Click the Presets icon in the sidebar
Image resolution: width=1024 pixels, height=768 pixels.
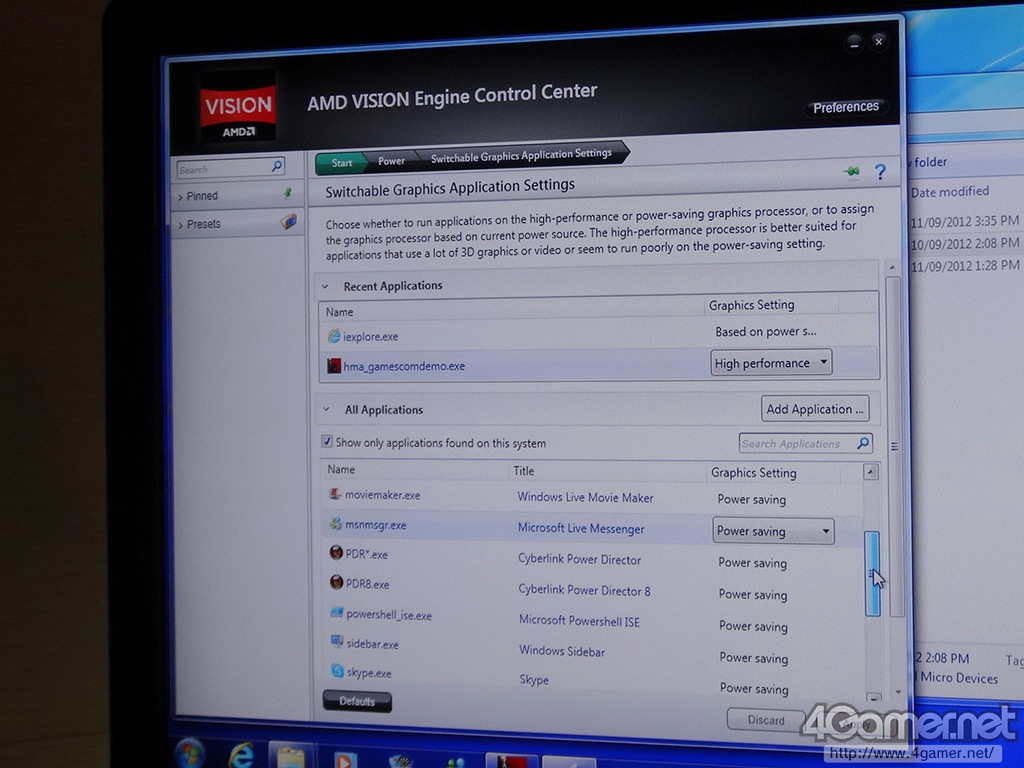pos(289,221)
